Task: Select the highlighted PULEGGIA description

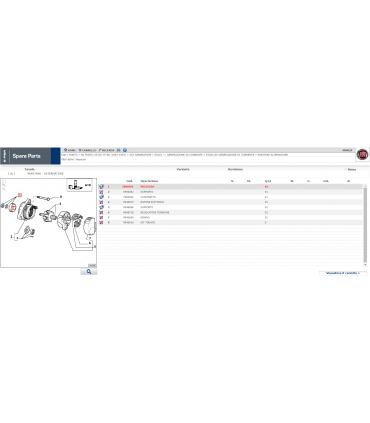Action: 147,187
